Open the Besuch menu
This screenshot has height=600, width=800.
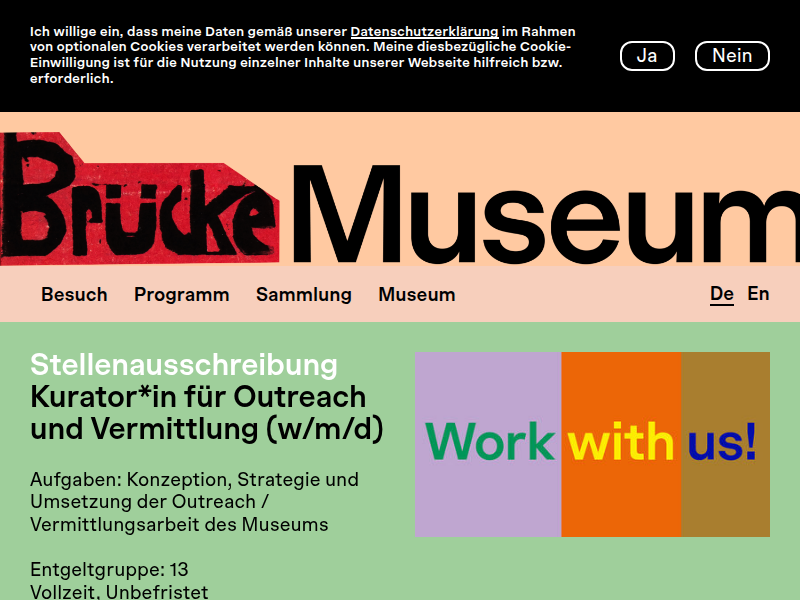(74, 294)
